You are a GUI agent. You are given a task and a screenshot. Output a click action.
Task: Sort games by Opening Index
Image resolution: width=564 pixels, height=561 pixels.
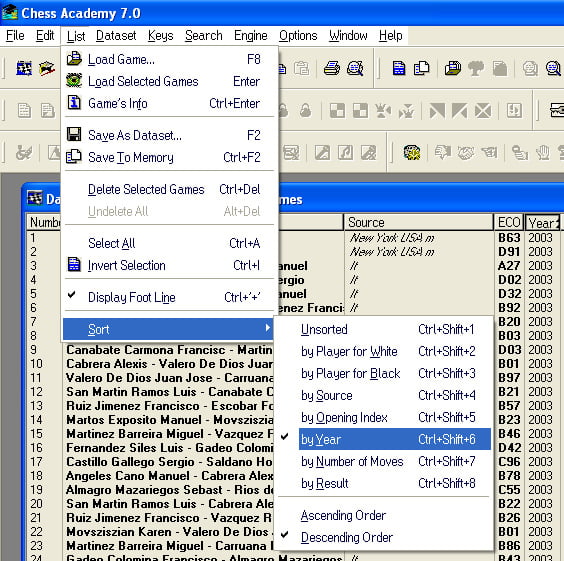click(385, 417)
